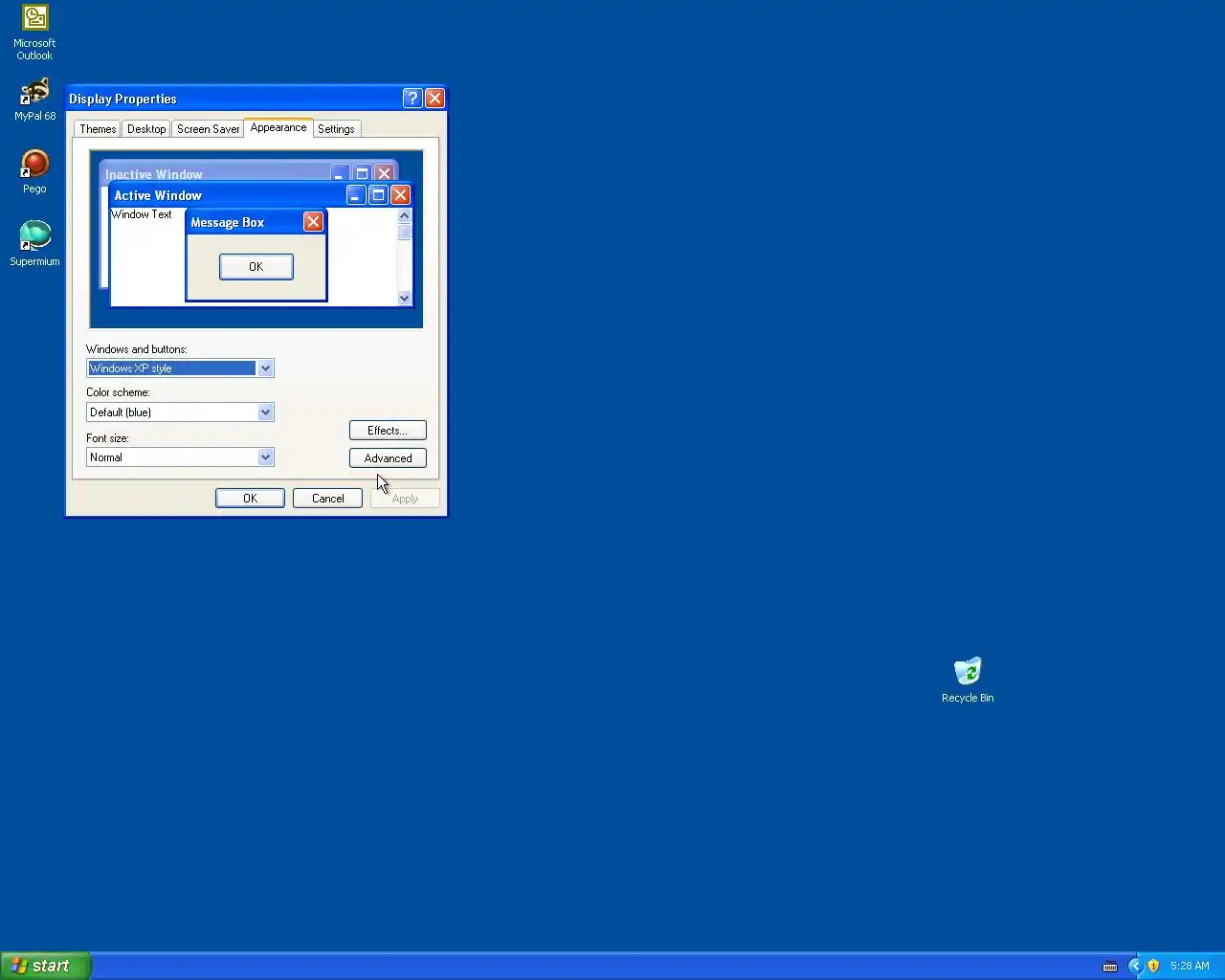Show hidden tray icons with the arrow
Screen dimensions: 1225x980
click(x=1135, y=966)
